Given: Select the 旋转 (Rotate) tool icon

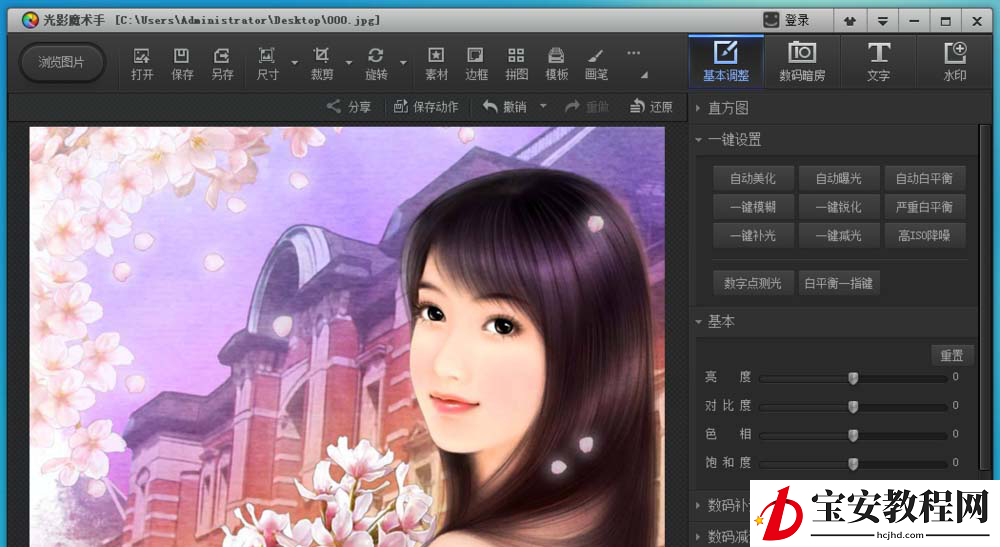Looking at the screenshot, I should (x=376, y=56).
